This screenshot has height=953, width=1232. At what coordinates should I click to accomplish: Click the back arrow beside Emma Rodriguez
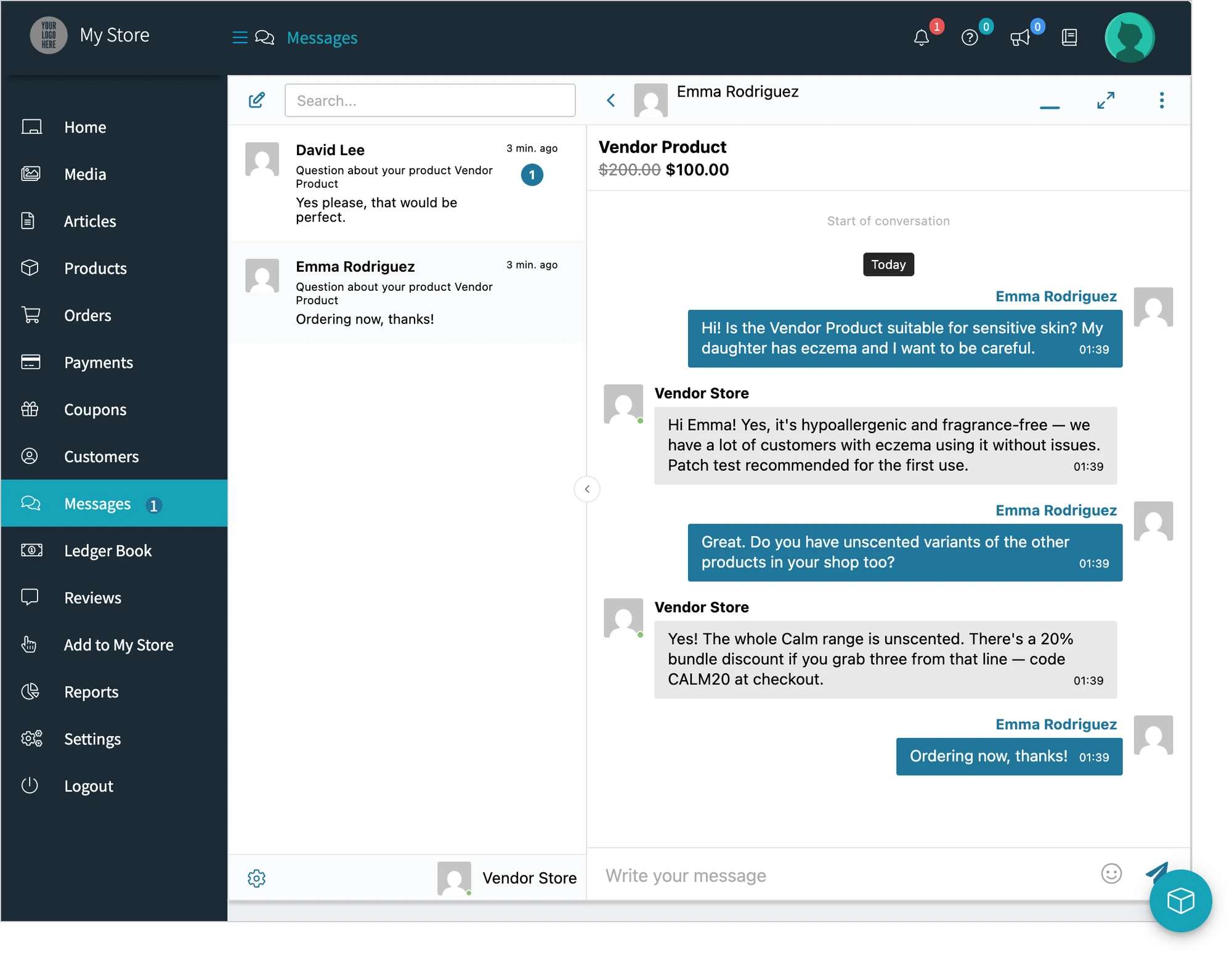(610, 100)
